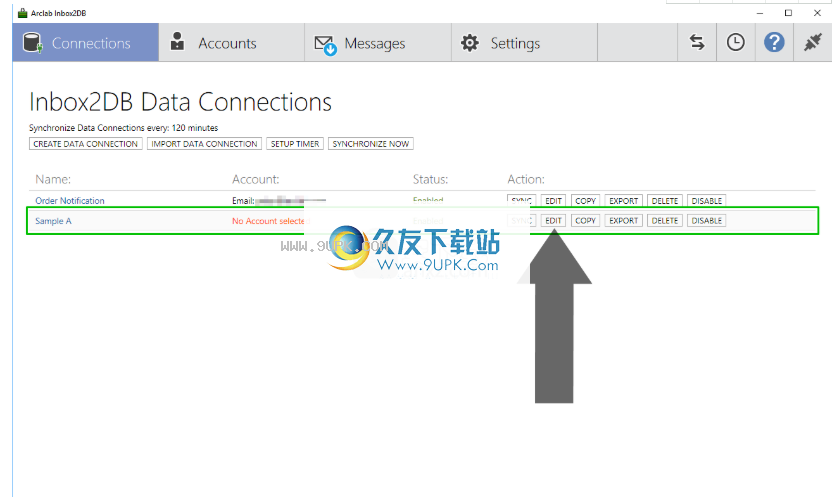Viewport: 834px width, 497px height.
Task: Click the Status: column header
Action: pos(430,179)
